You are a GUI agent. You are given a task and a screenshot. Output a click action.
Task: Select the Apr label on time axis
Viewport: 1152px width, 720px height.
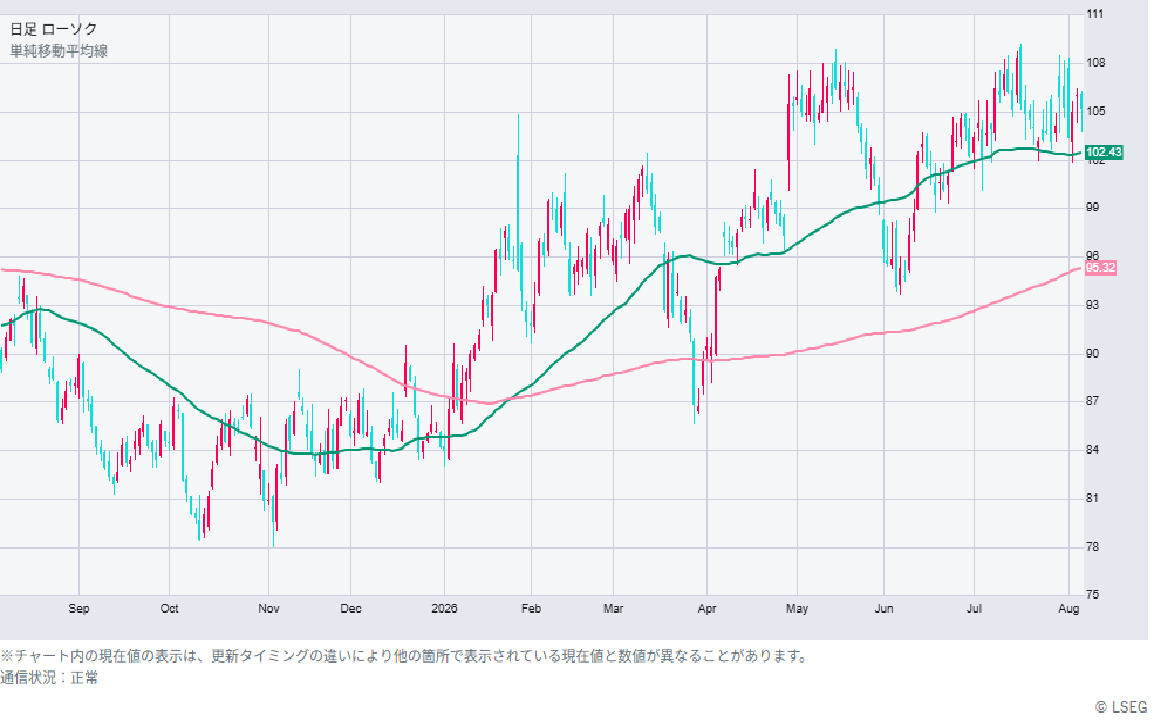[x=707, y=608]
